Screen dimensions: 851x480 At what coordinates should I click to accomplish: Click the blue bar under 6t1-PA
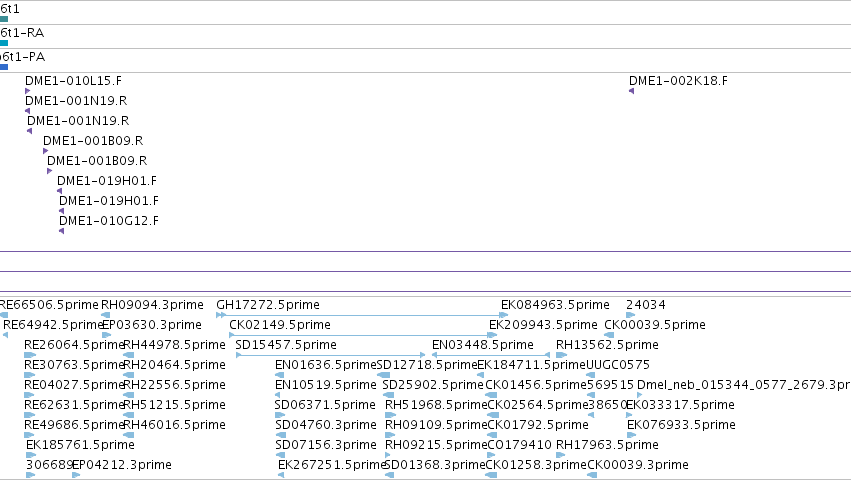tap(4, 67)
